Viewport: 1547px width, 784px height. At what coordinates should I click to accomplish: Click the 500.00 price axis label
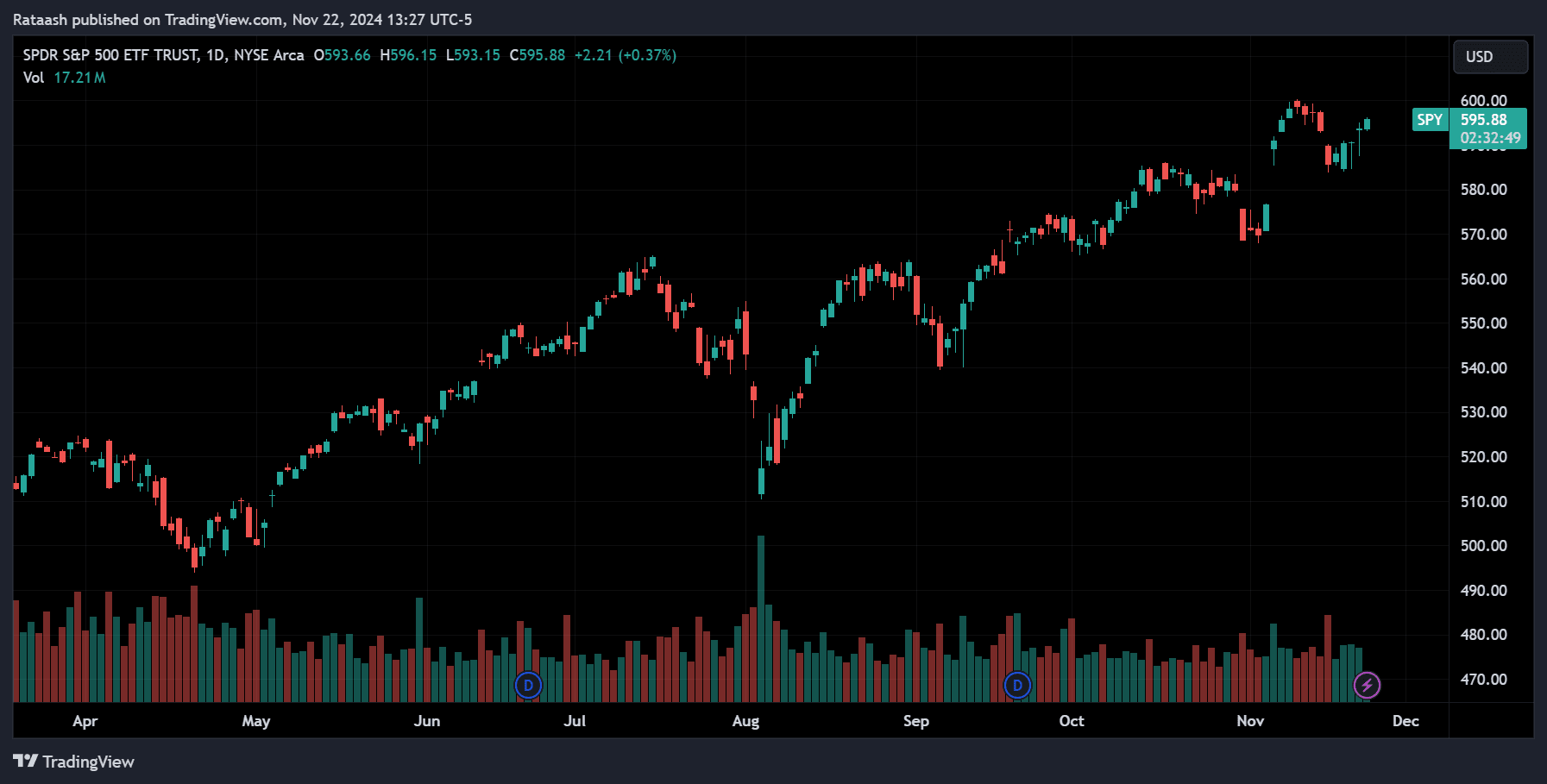(1483, 546)
